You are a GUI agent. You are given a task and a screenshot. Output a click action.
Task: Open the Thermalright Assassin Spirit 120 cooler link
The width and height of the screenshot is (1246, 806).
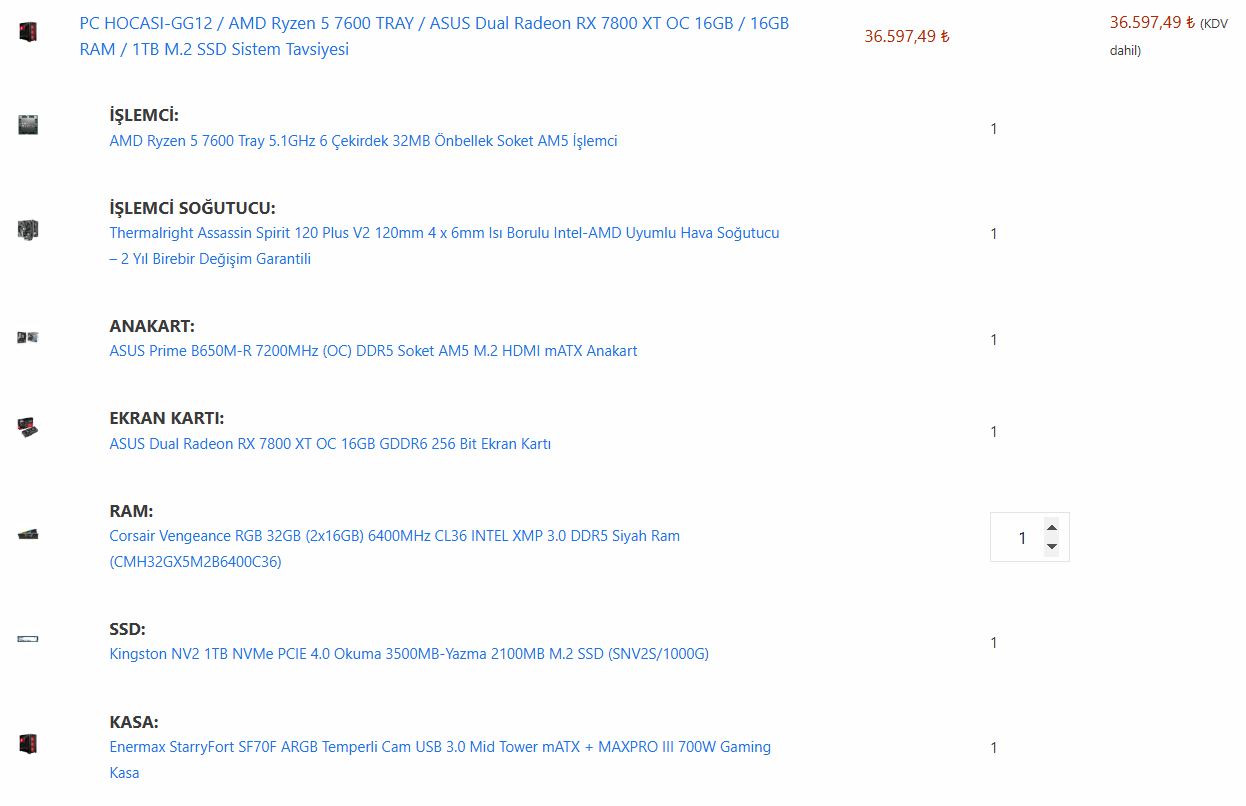click(444, 246)
